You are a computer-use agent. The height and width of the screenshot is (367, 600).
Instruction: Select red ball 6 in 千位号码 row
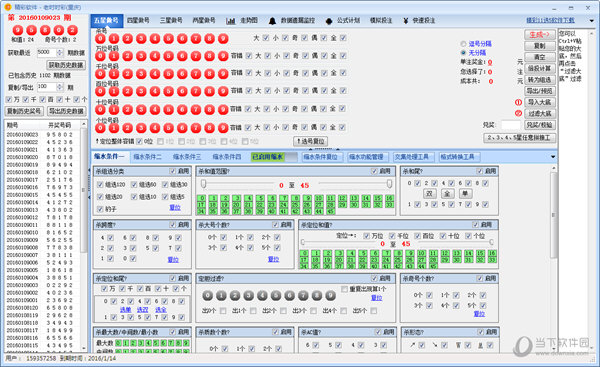coord(182,73)
